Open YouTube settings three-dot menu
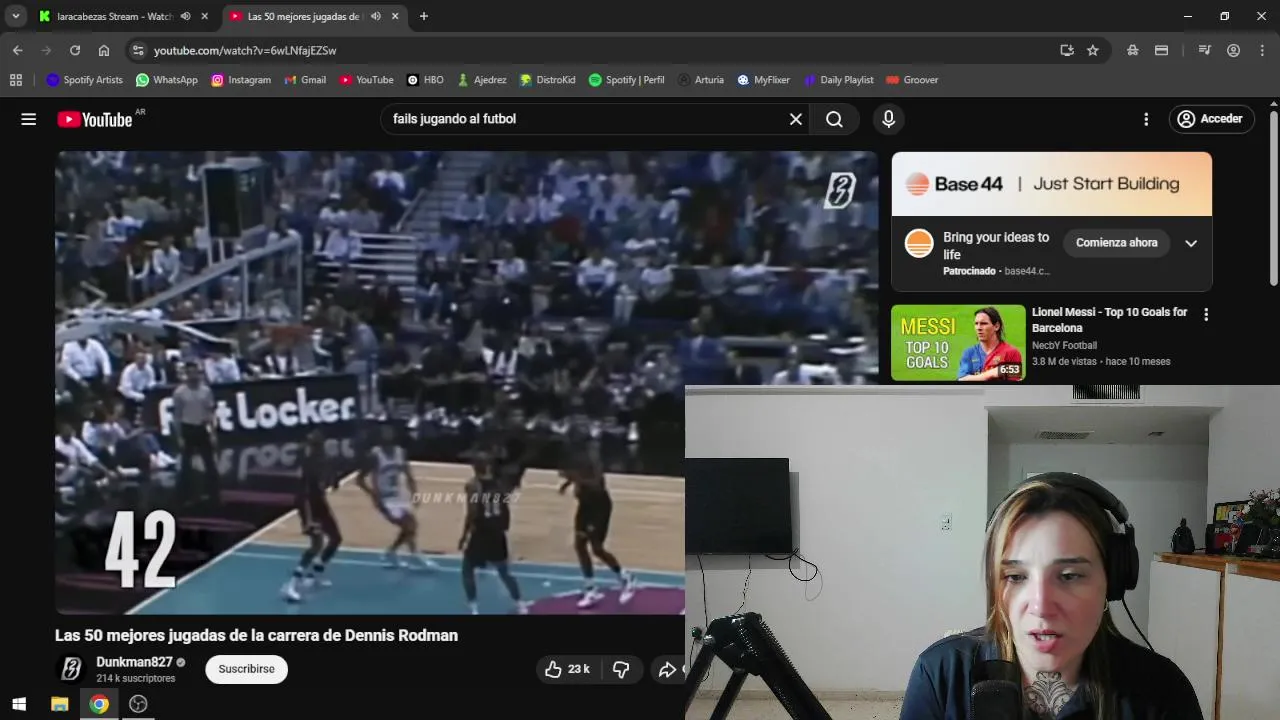This screenshot has width=1280, height=720. coord(1146,119)
